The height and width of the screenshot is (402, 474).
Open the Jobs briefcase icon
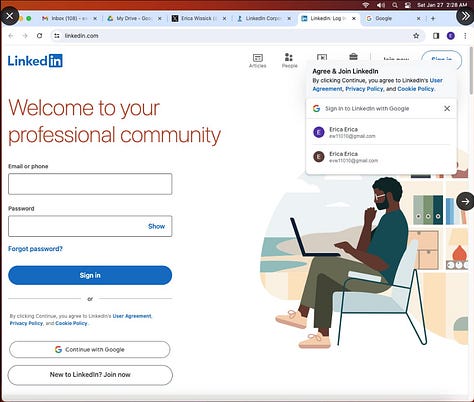point(353,56)
